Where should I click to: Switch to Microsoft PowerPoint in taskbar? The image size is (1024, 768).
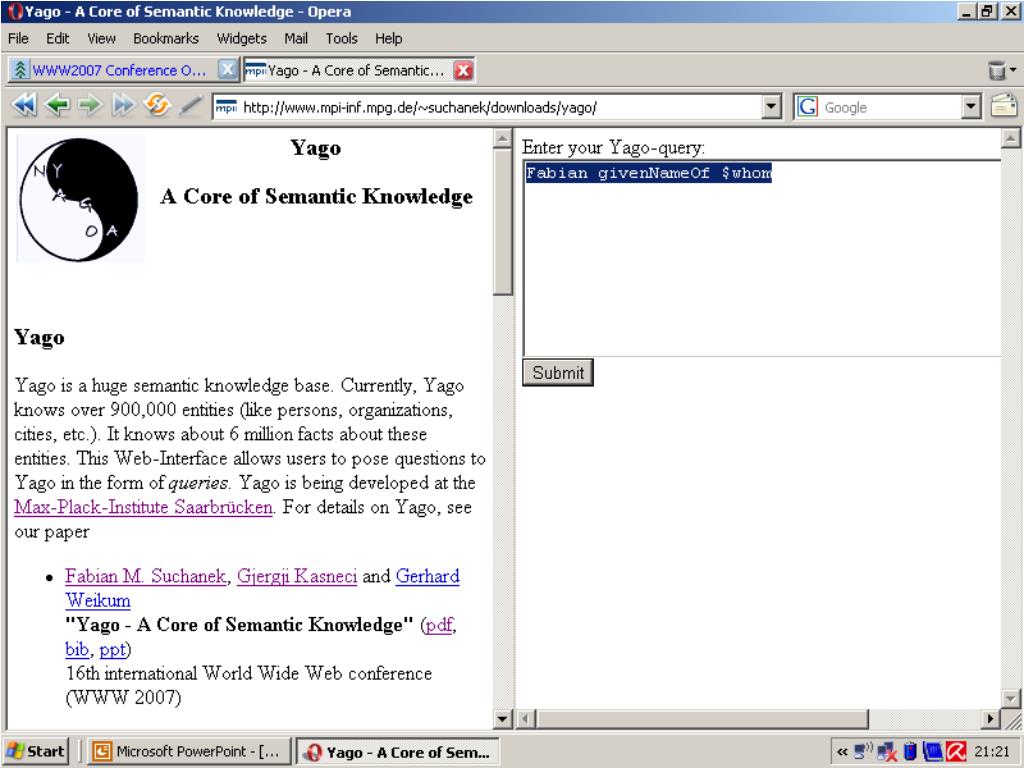[x=189, y=752]
